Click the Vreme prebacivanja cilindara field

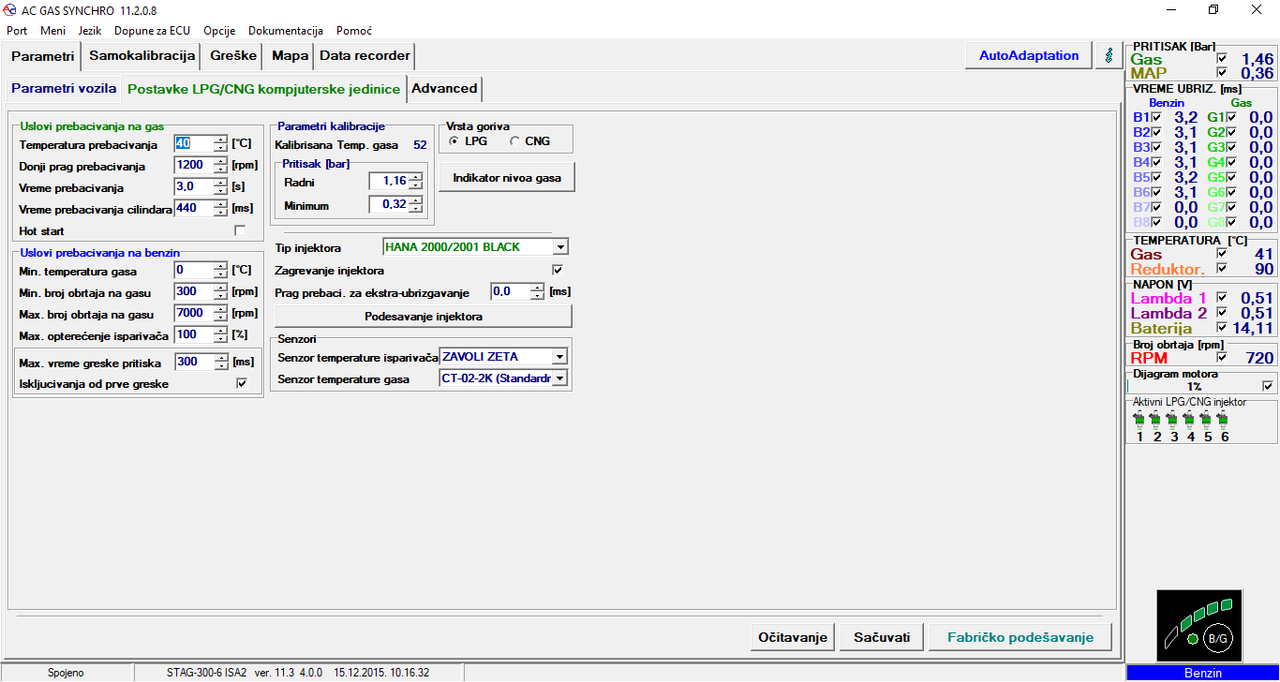(193, 208)
